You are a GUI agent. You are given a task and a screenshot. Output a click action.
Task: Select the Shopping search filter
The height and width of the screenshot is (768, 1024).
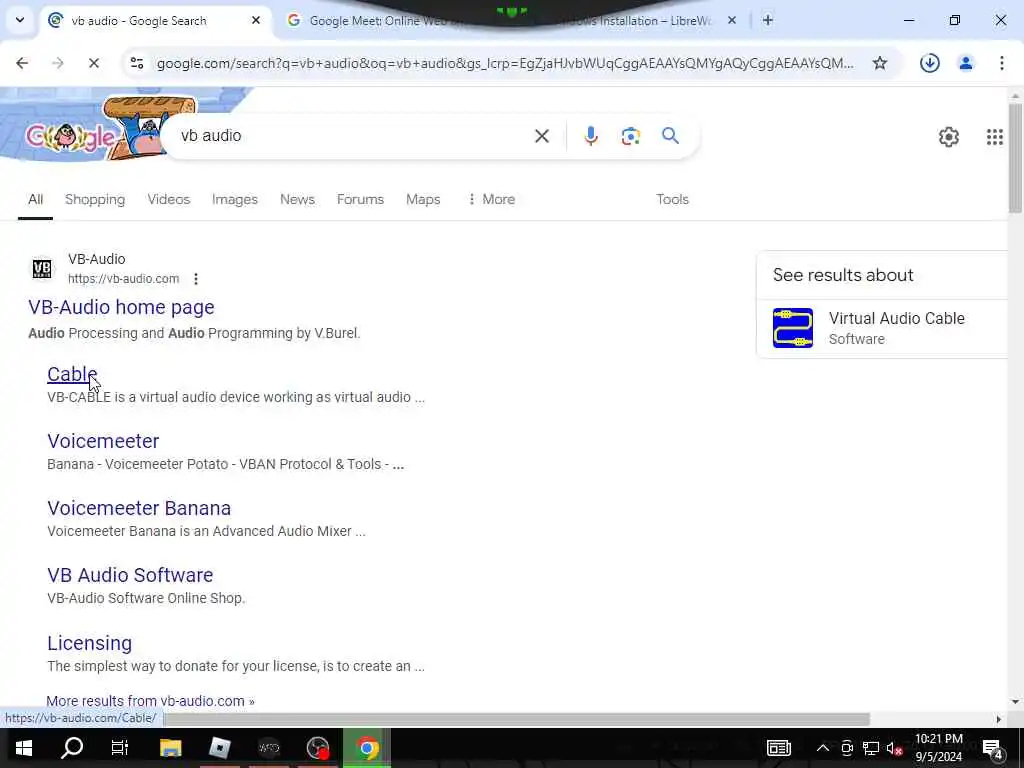coord(95,199)
